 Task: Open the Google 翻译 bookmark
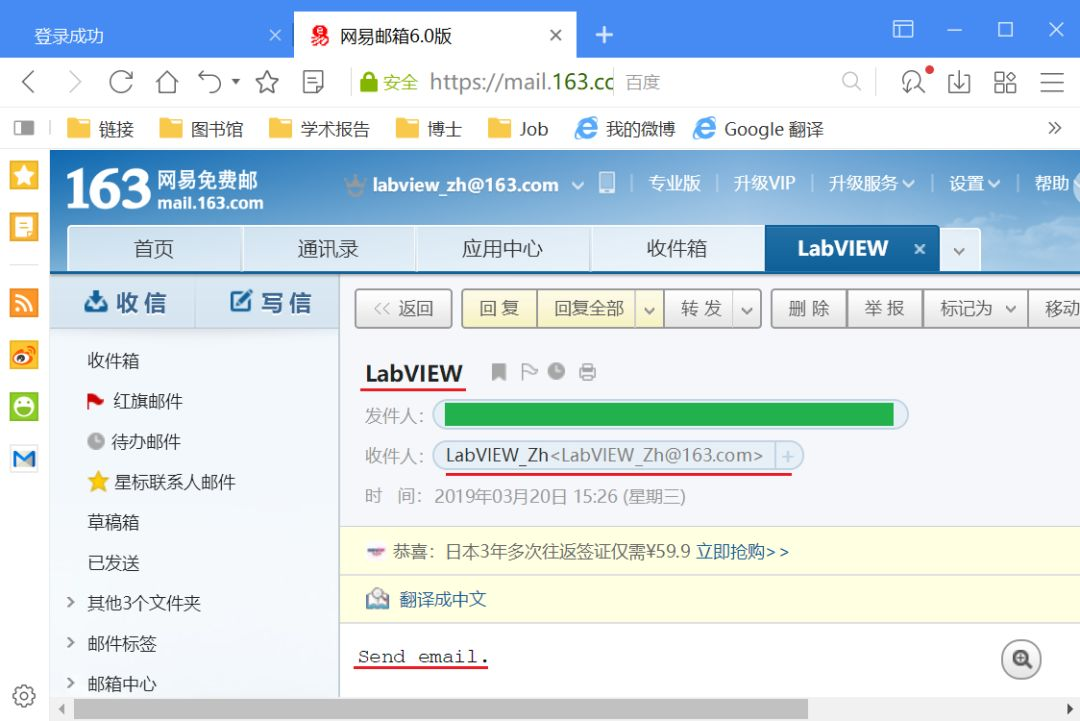pyautogui.click(x=758, y=129)
